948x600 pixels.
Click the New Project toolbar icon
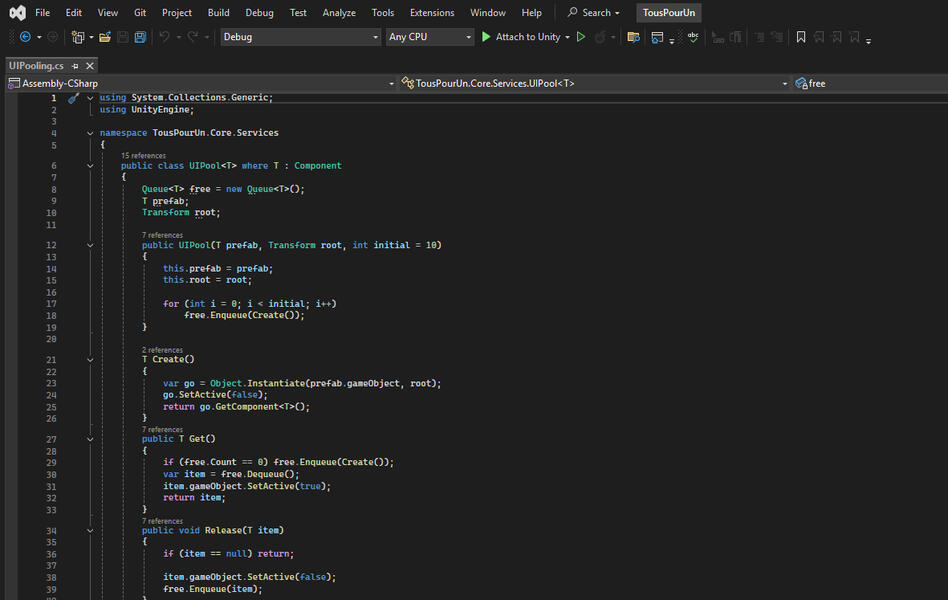pos(80,38)
